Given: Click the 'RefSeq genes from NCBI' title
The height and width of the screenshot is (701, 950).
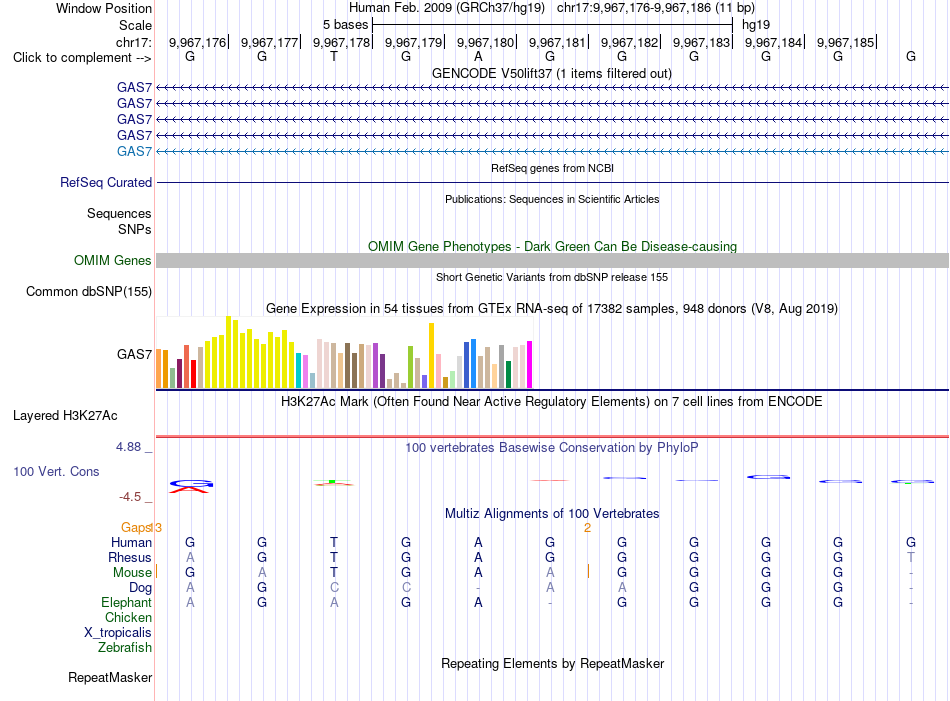Looking at the screenshot, I should [552, 168].
